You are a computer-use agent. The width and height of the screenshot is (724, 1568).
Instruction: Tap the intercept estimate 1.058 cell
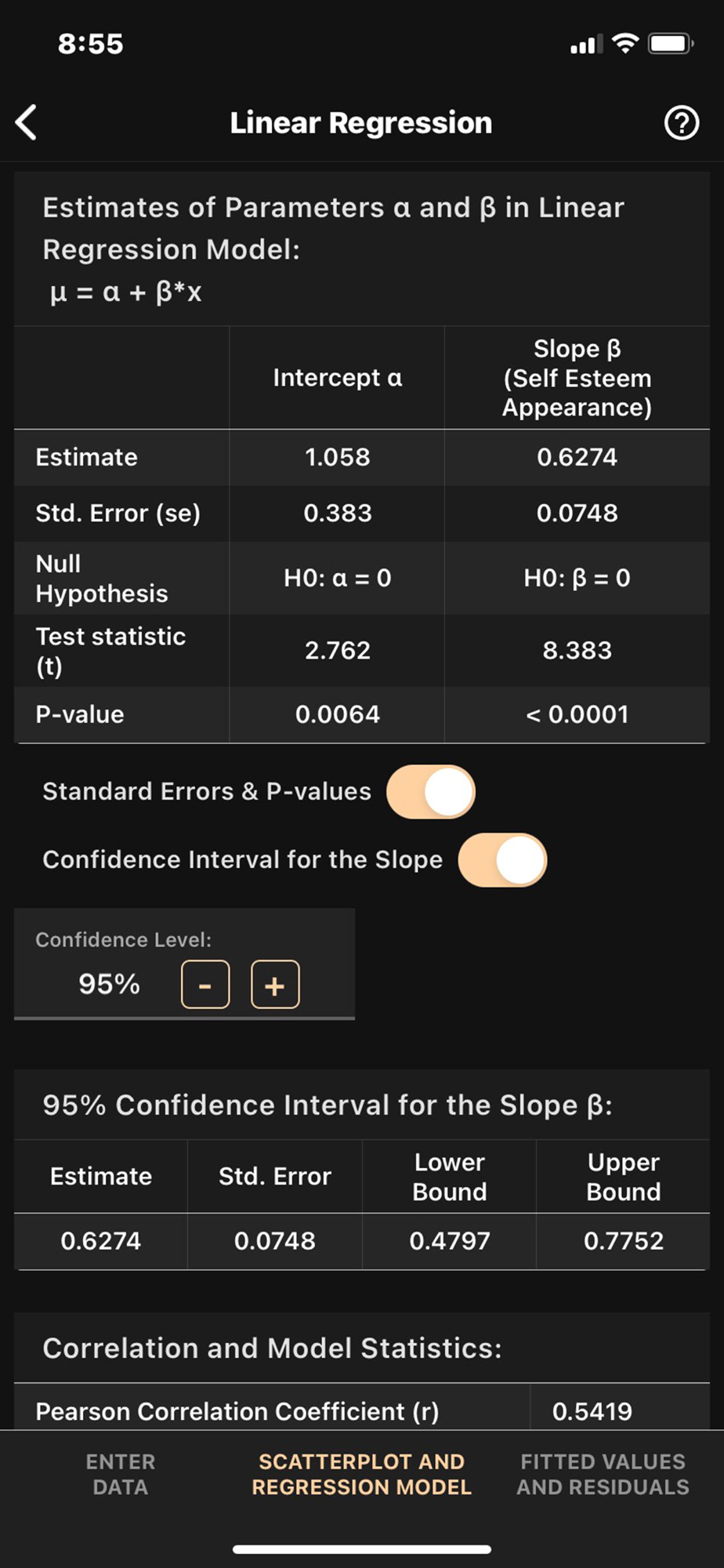point(337,457)
